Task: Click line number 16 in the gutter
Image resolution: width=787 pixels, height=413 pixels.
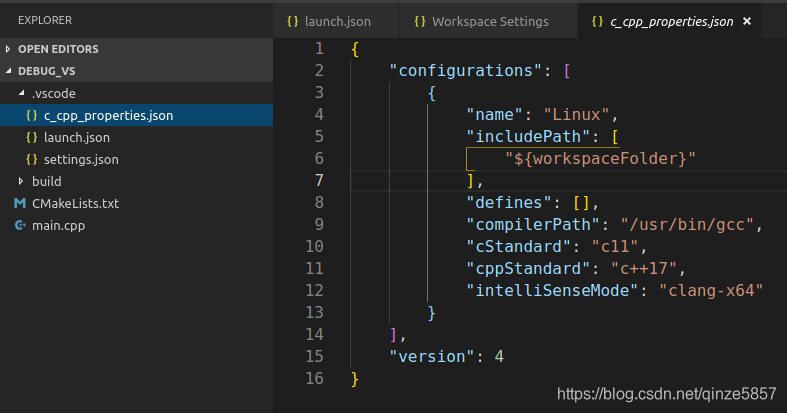Action: [315, 378]
